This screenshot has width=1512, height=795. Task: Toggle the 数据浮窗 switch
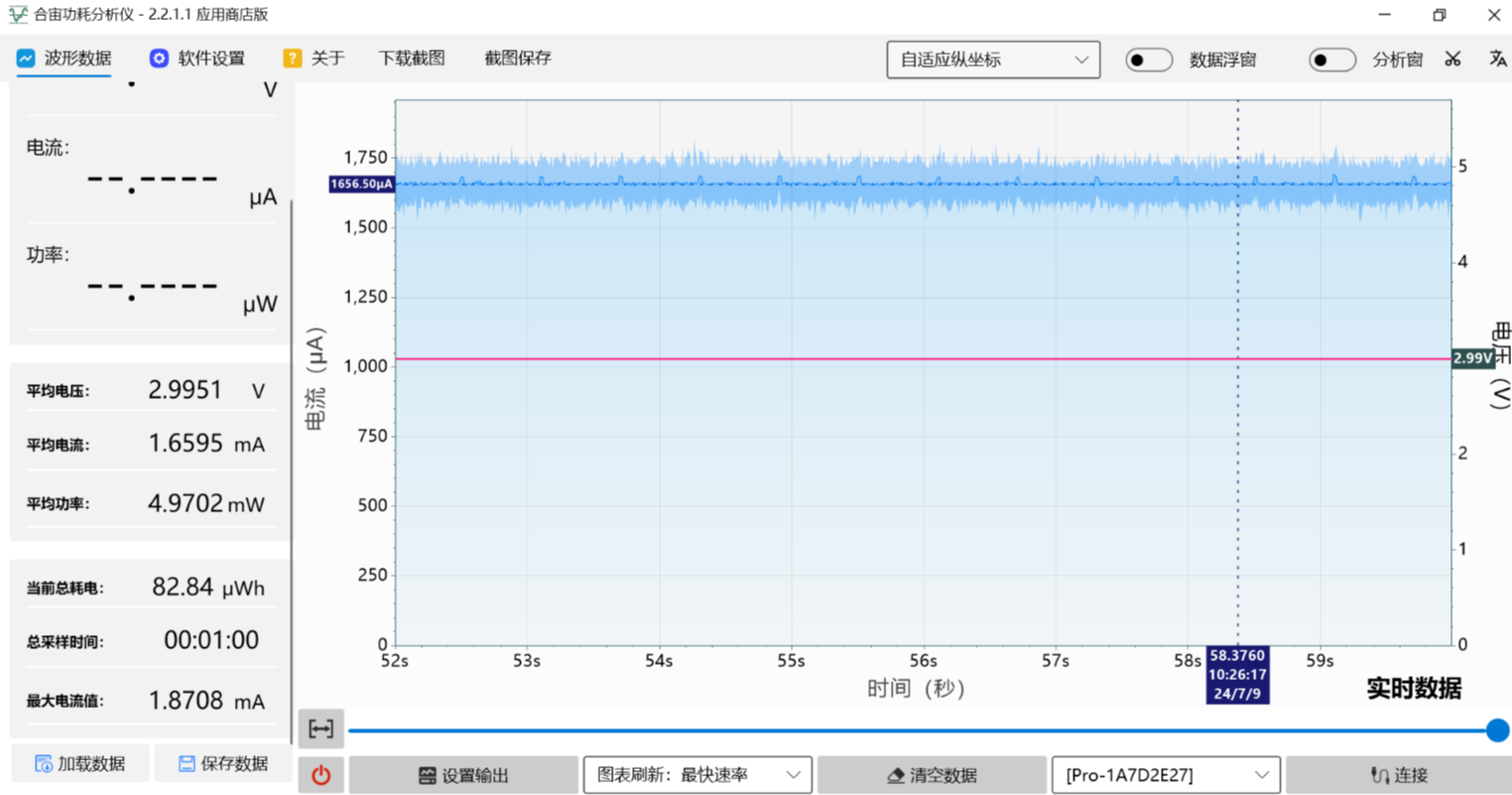1149,60
